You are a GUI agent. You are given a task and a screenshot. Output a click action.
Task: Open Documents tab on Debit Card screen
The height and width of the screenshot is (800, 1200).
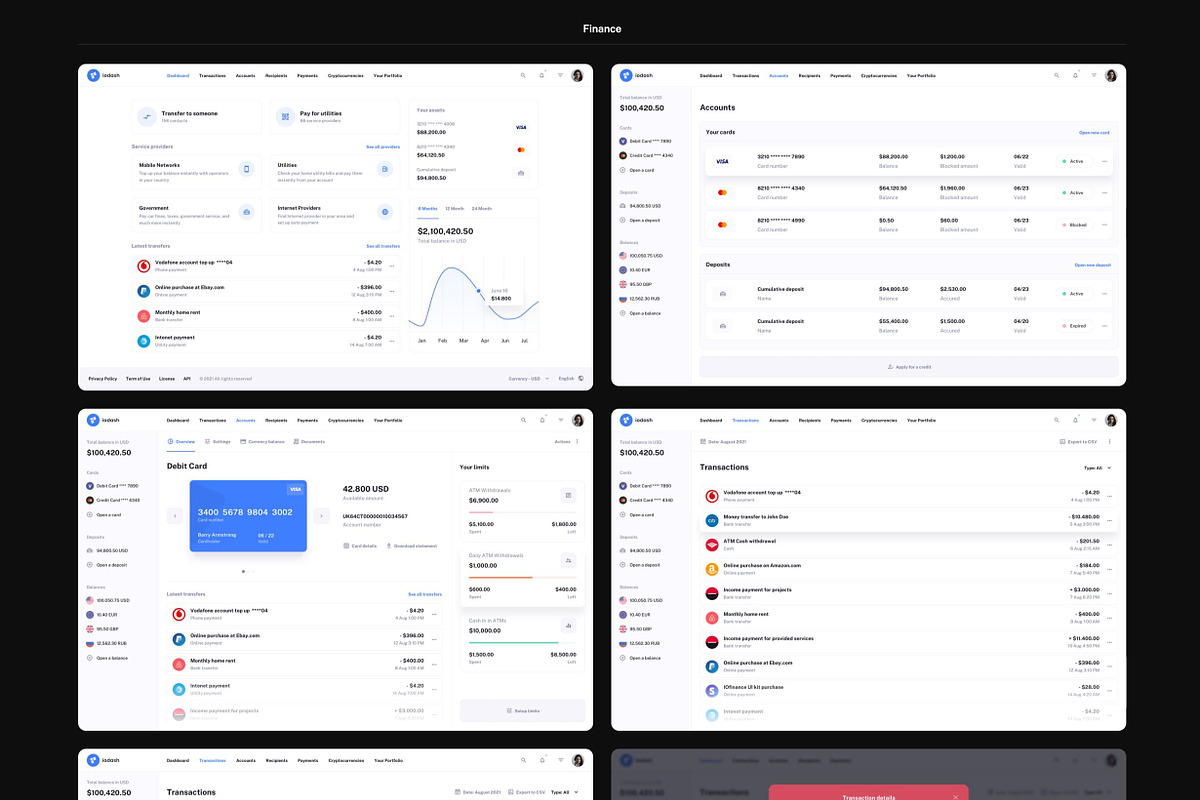coord(309,441)
